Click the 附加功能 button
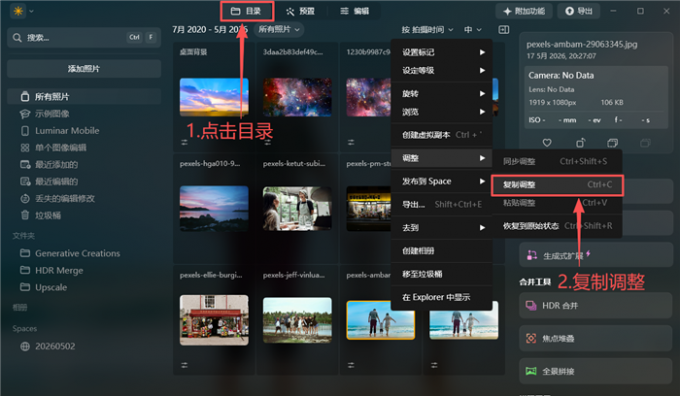The height and width of the screenshot is (396, 680). (x=524, y=11)
